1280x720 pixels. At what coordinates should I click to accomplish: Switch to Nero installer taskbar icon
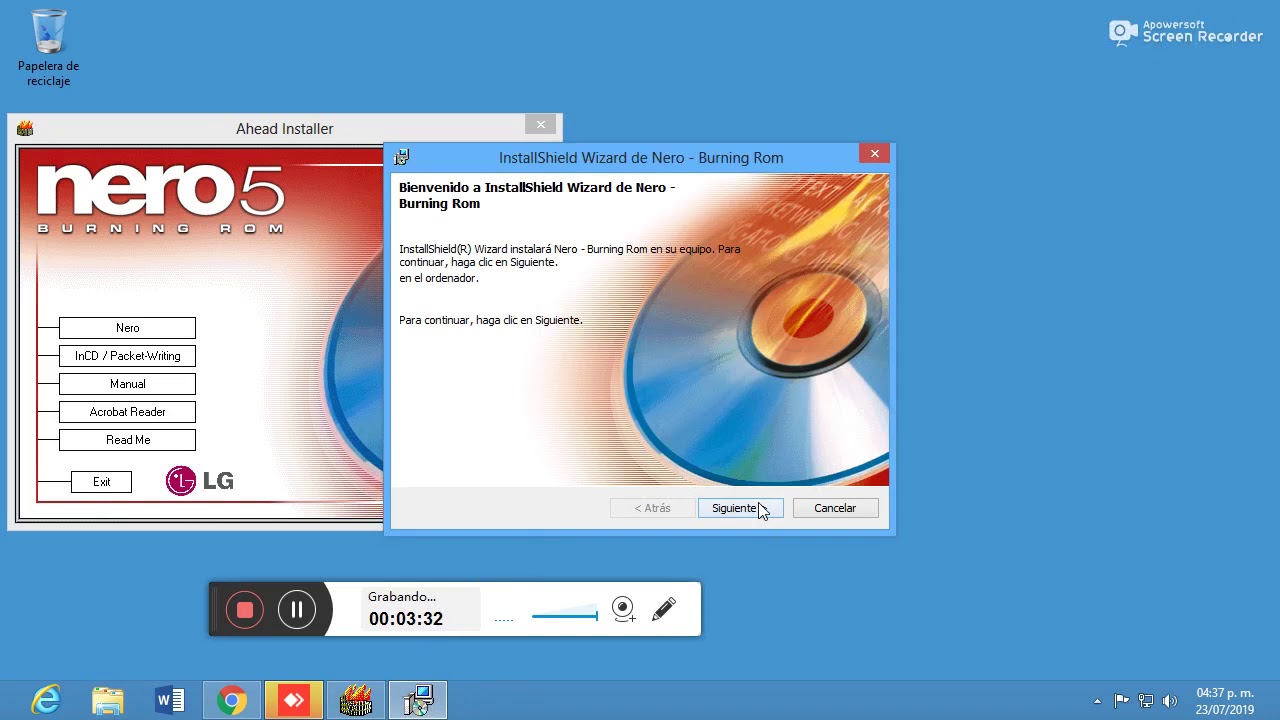[356, 700]
